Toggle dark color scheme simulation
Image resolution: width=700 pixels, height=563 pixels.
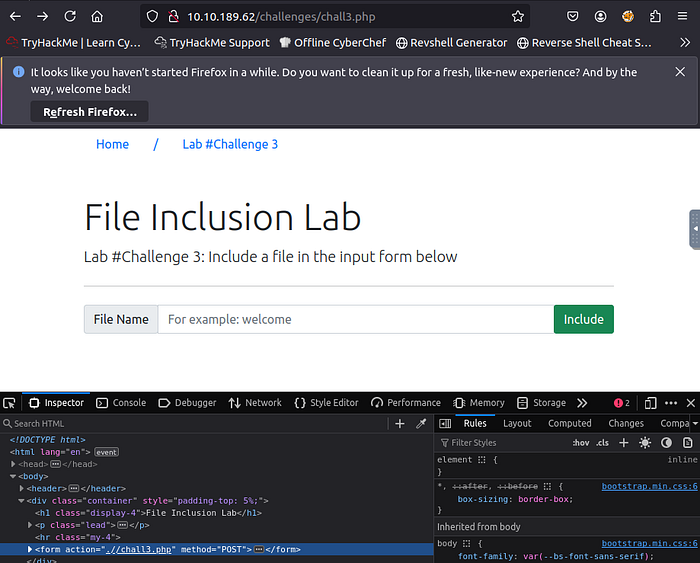(666, 442)
